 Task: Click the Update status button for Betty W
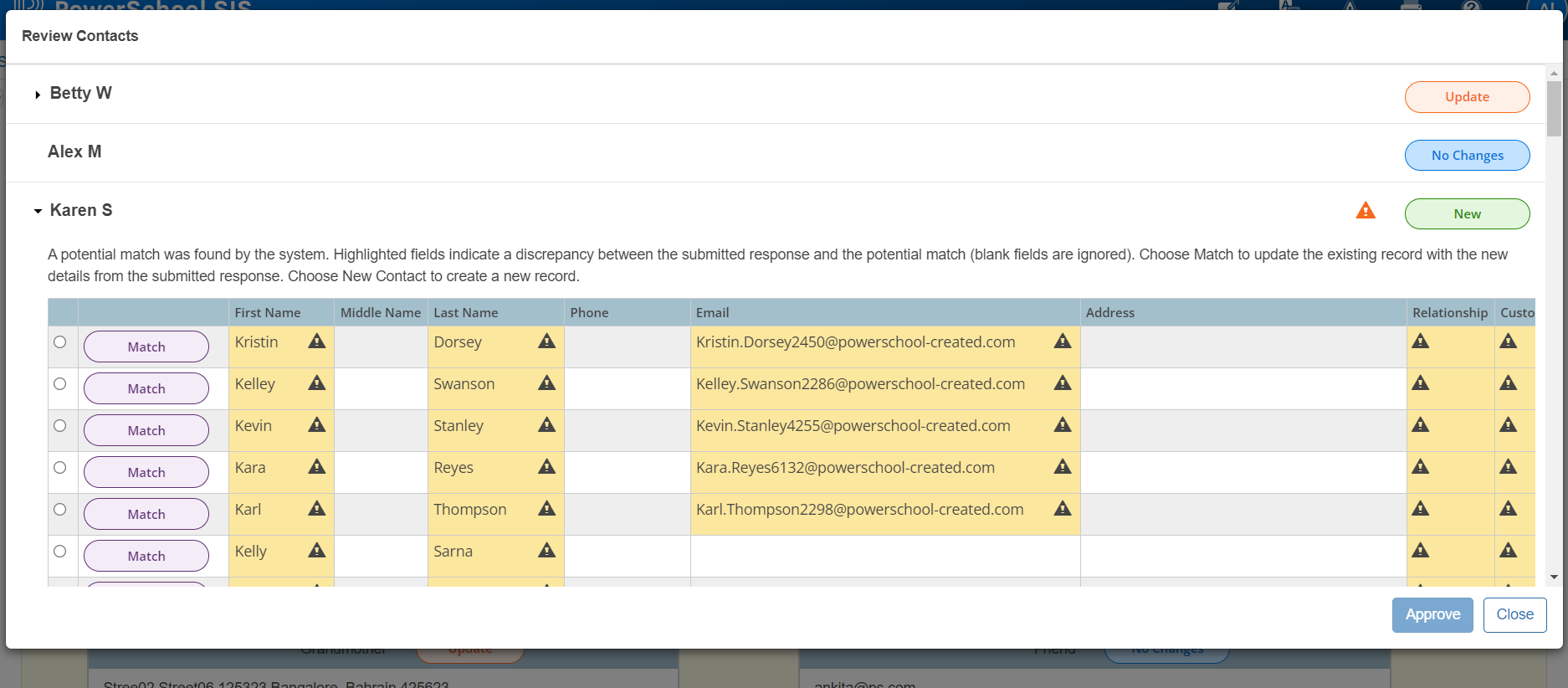(x=1467, y=97)
